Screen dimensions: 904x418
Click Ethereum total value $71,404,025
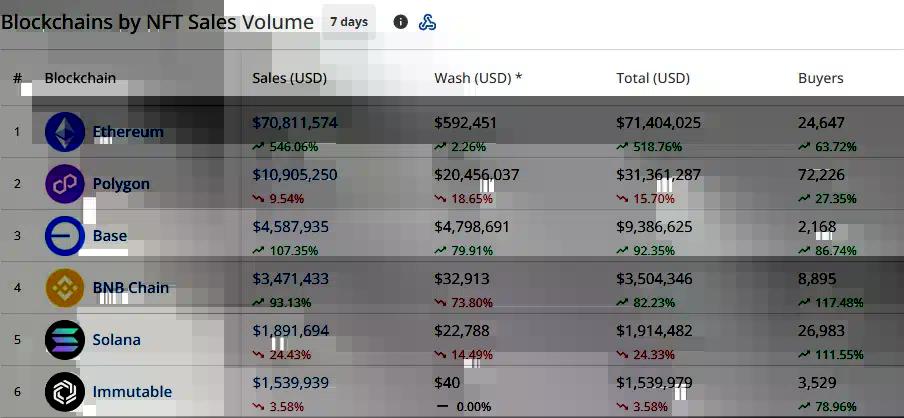[x=658, y=123]
